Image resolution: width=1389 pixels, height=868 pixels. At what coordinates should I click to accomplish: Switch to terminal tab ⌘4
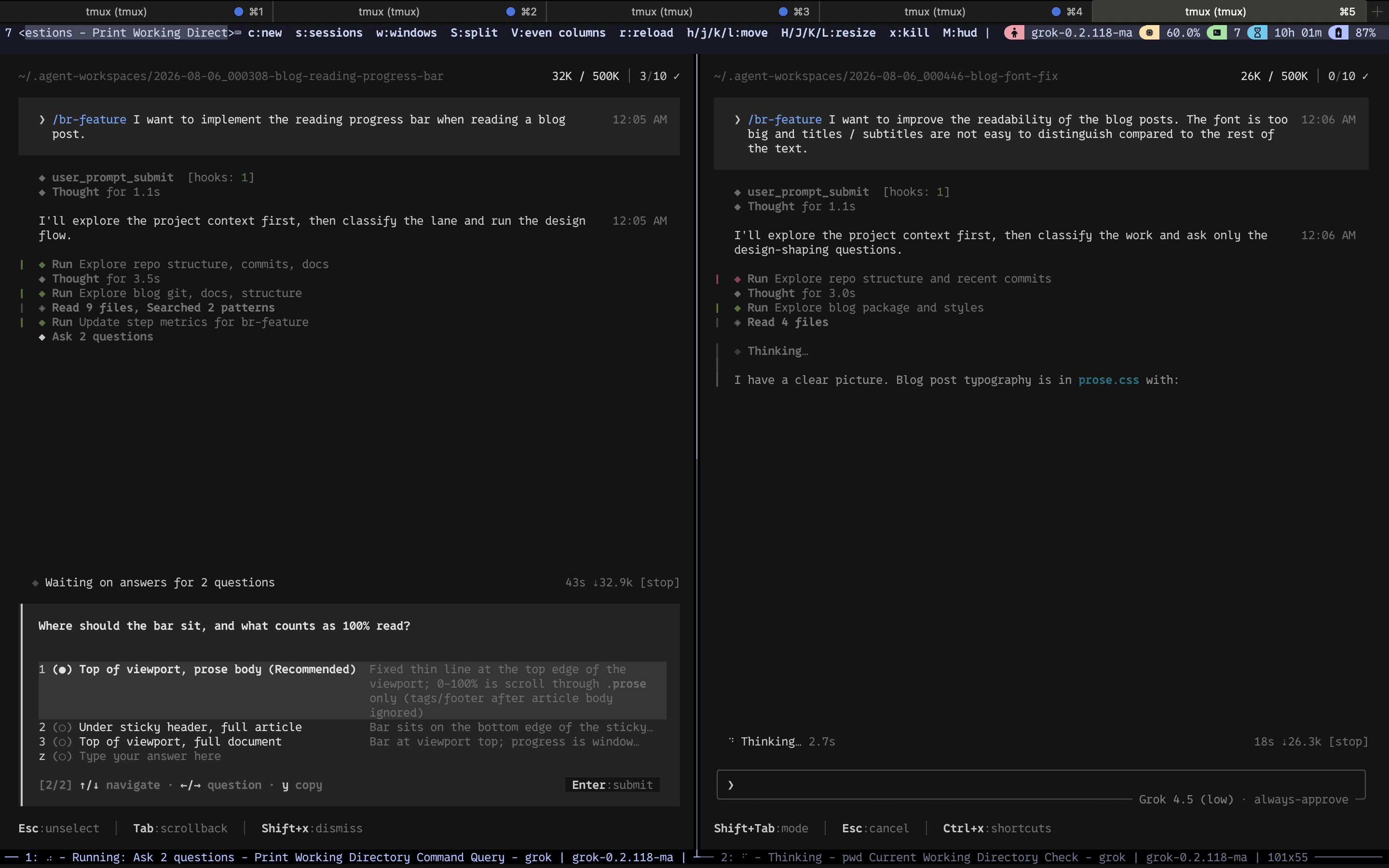click(x=955, y=12)
